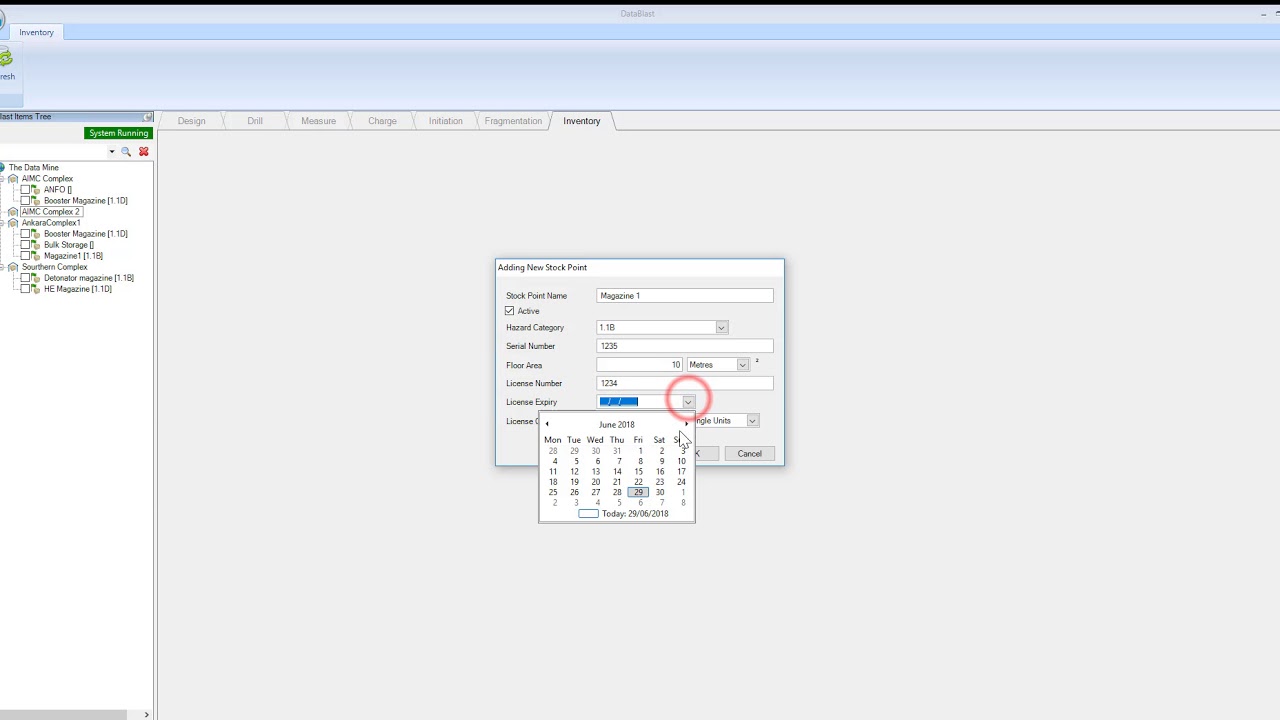1280x720 pixels.
Task: Click the Serial Number field showing 1235
Action: pos(685,346)
